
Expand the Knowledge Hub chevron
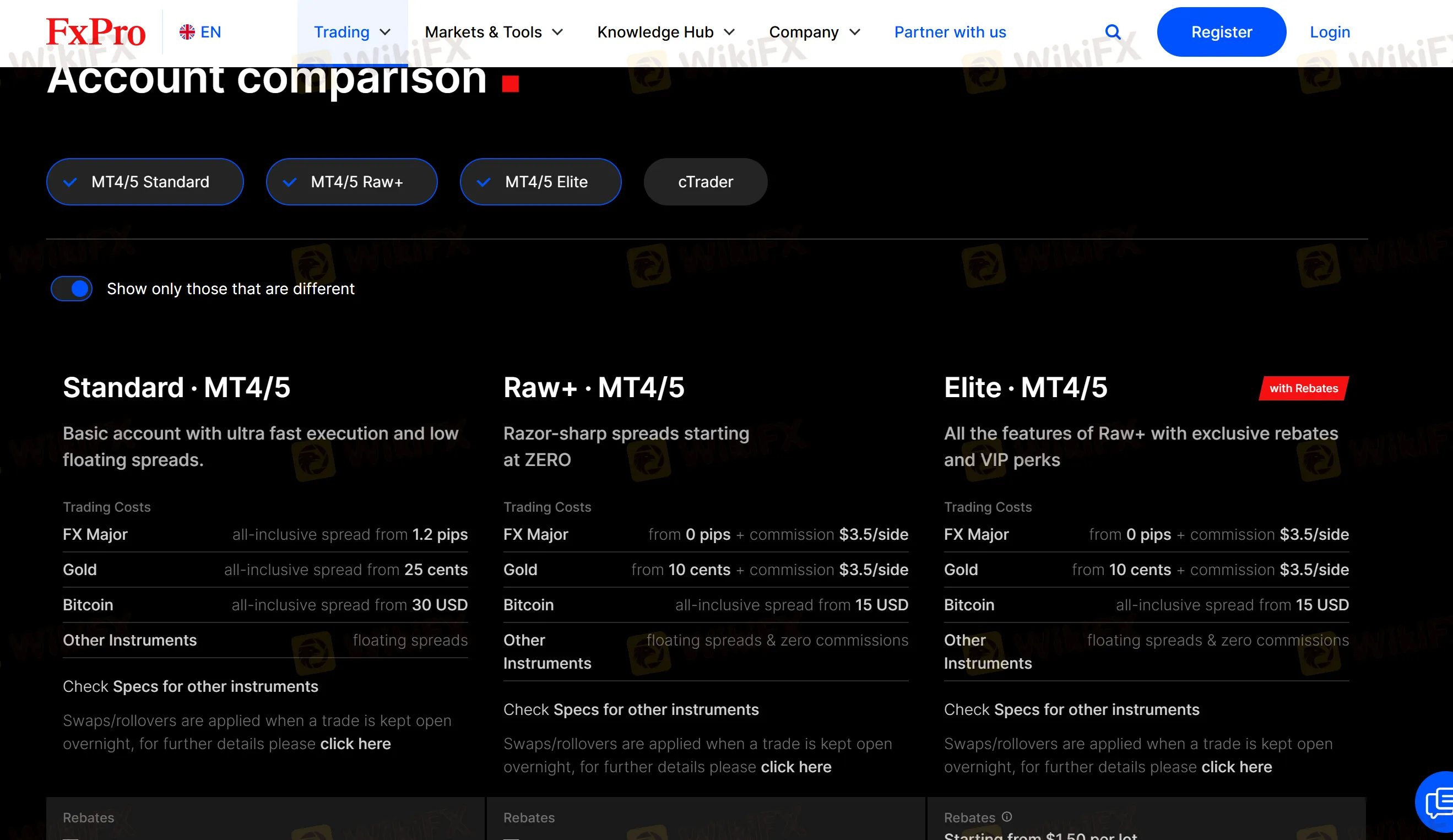pyautogui.click(x=729, y=32)
